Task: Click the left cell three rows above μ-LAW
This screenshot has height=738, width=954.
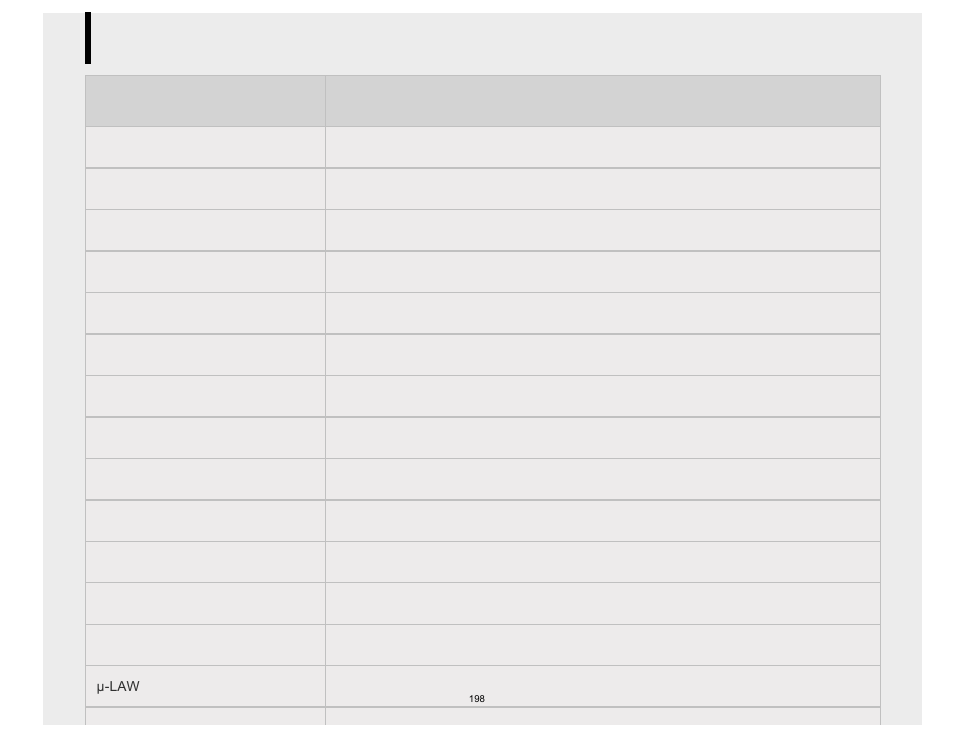Action: coord(206,562)
